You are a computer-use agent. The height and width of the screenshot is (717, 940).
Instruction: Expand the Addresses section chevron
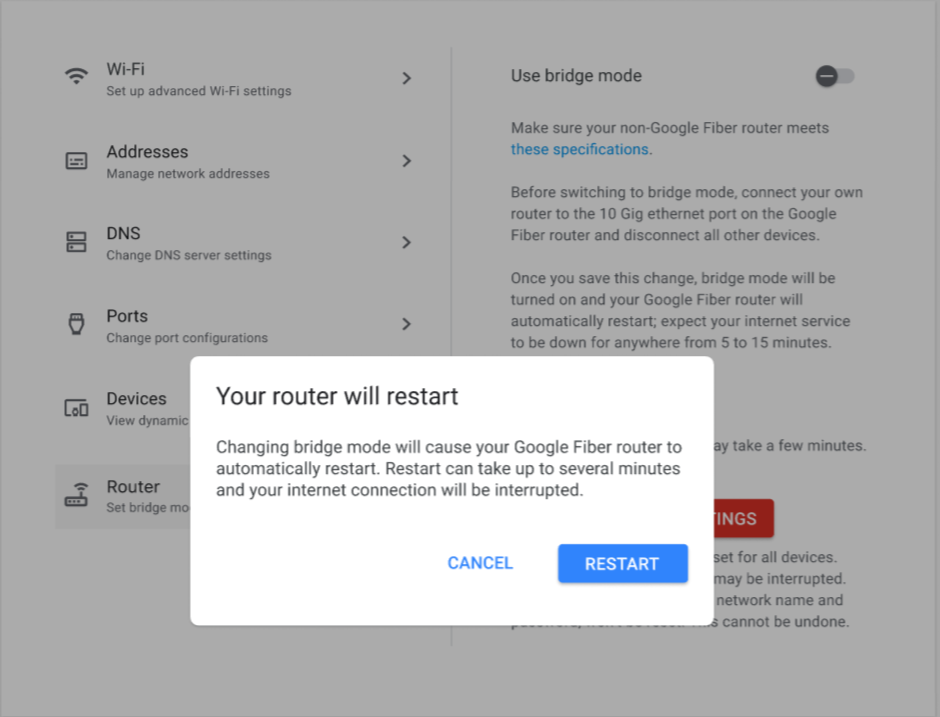click(407, 160)
